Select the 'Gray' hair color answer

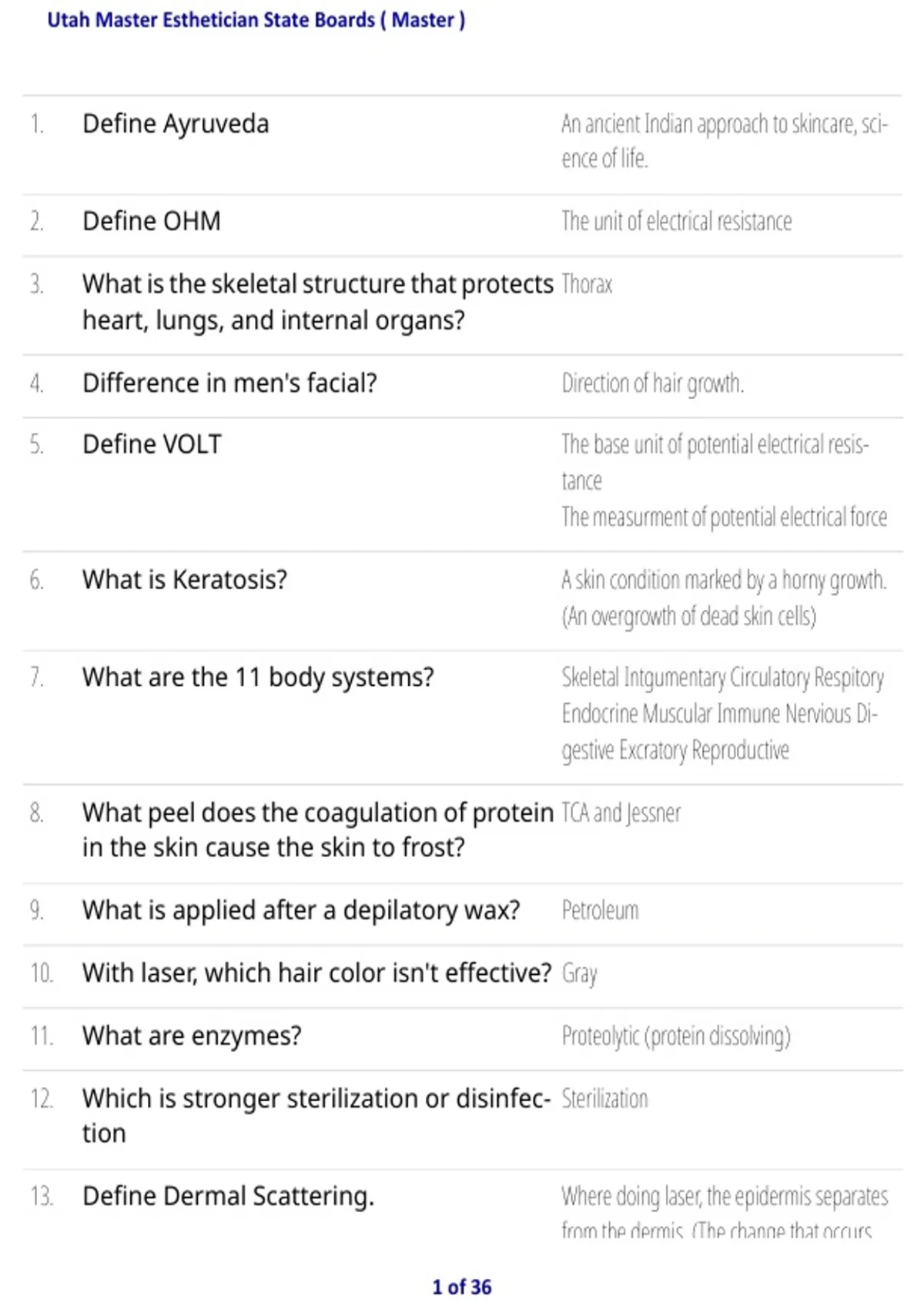579,974
